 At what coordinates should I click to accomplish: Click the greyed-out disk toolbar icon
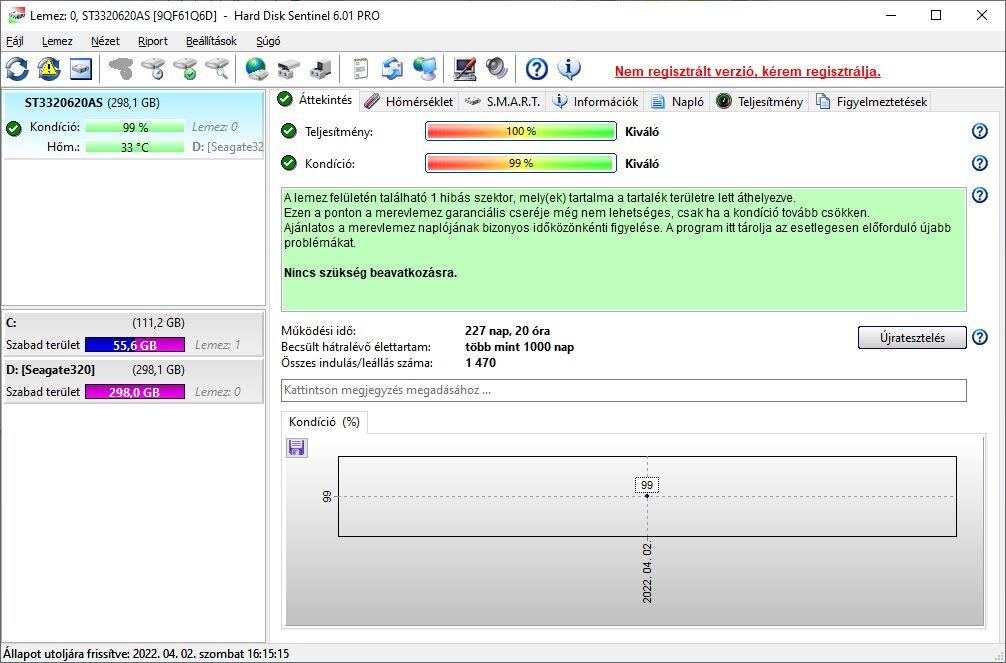pyautogui.click(x=121, y=69)
